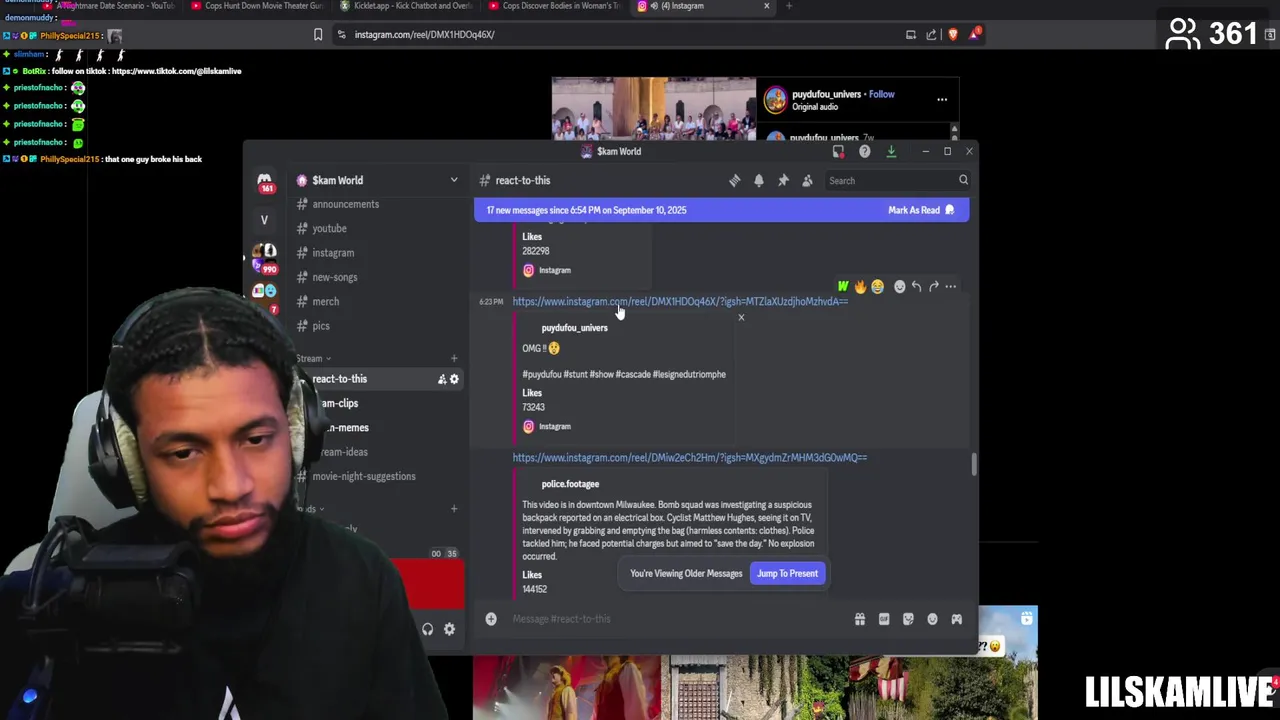The image size is (1280, 720).
Task: Open notification settings bell in channel header
Action: (759, 181)
